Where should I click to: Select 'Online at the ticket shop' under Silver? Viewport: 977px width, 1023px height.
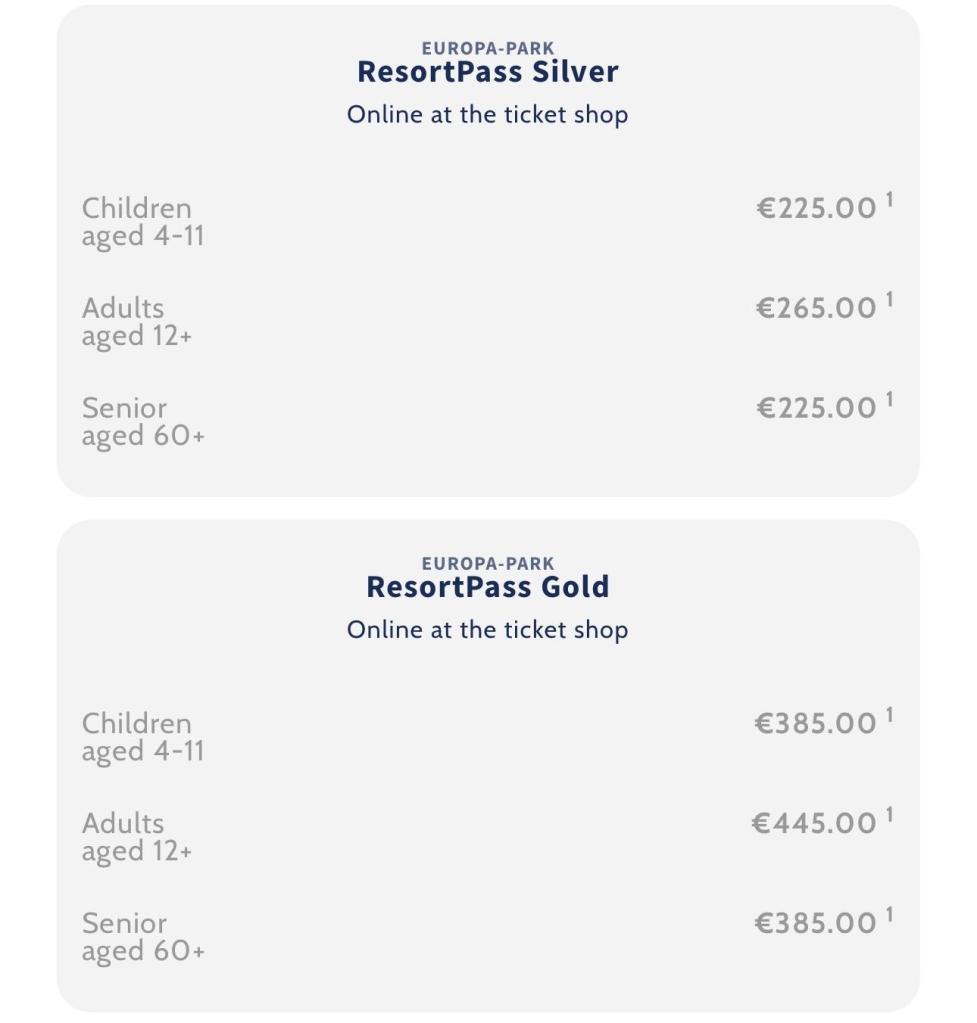(x=488, y=115)
